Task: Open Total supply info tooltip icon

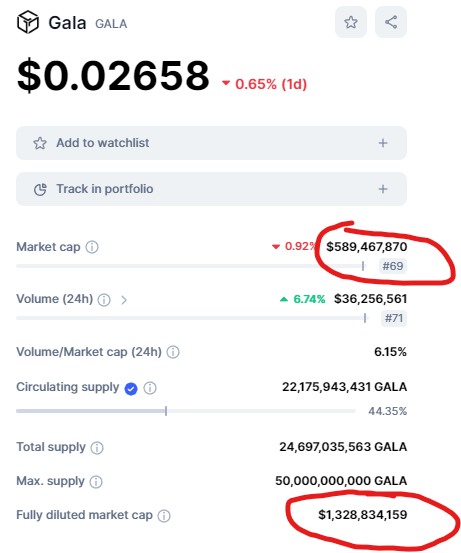Action: pyautogui.click(x=97, y=448)
